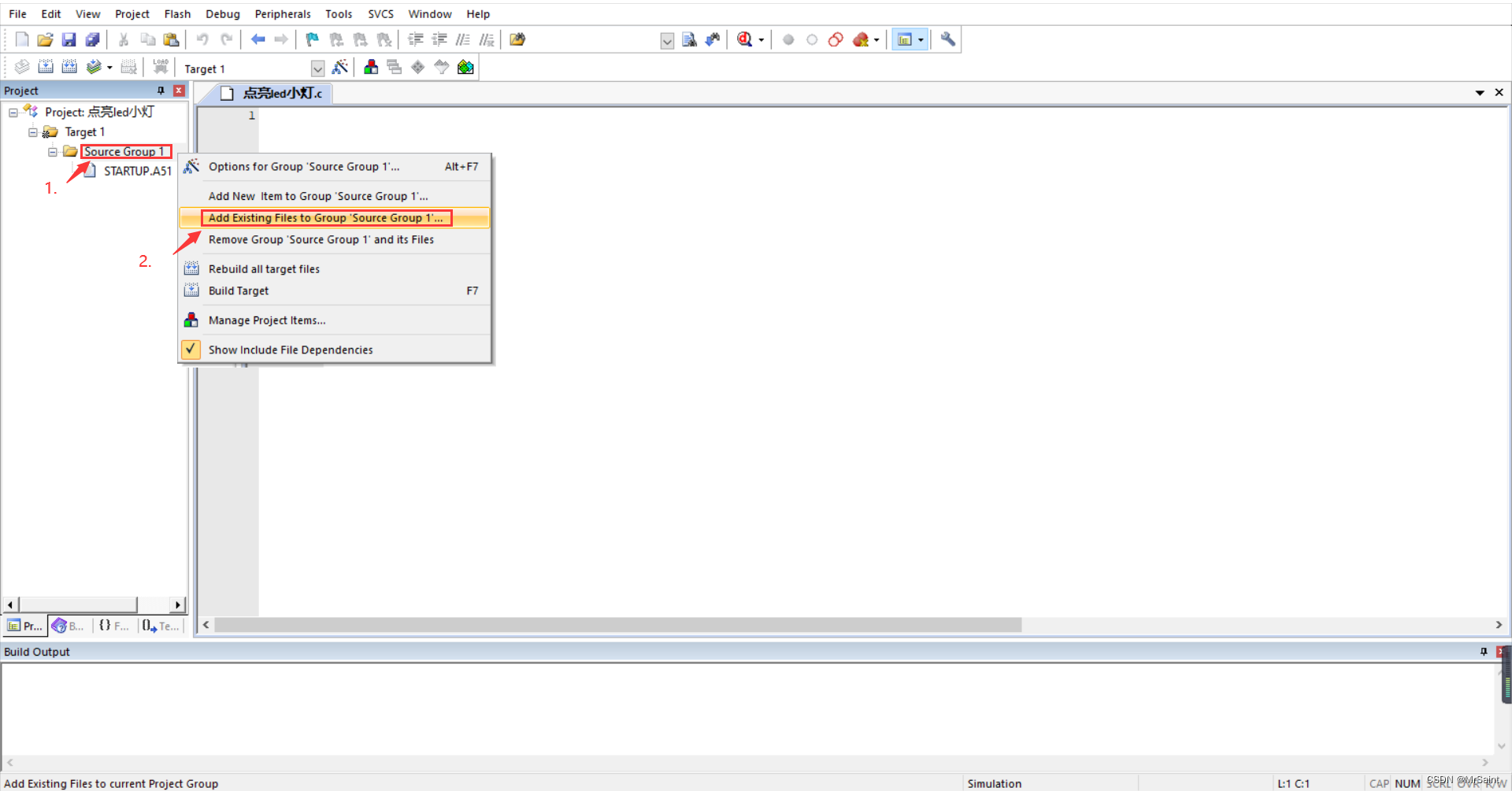Build the target using the Build icon
The image size is (1512, 791).
point(46,67)
